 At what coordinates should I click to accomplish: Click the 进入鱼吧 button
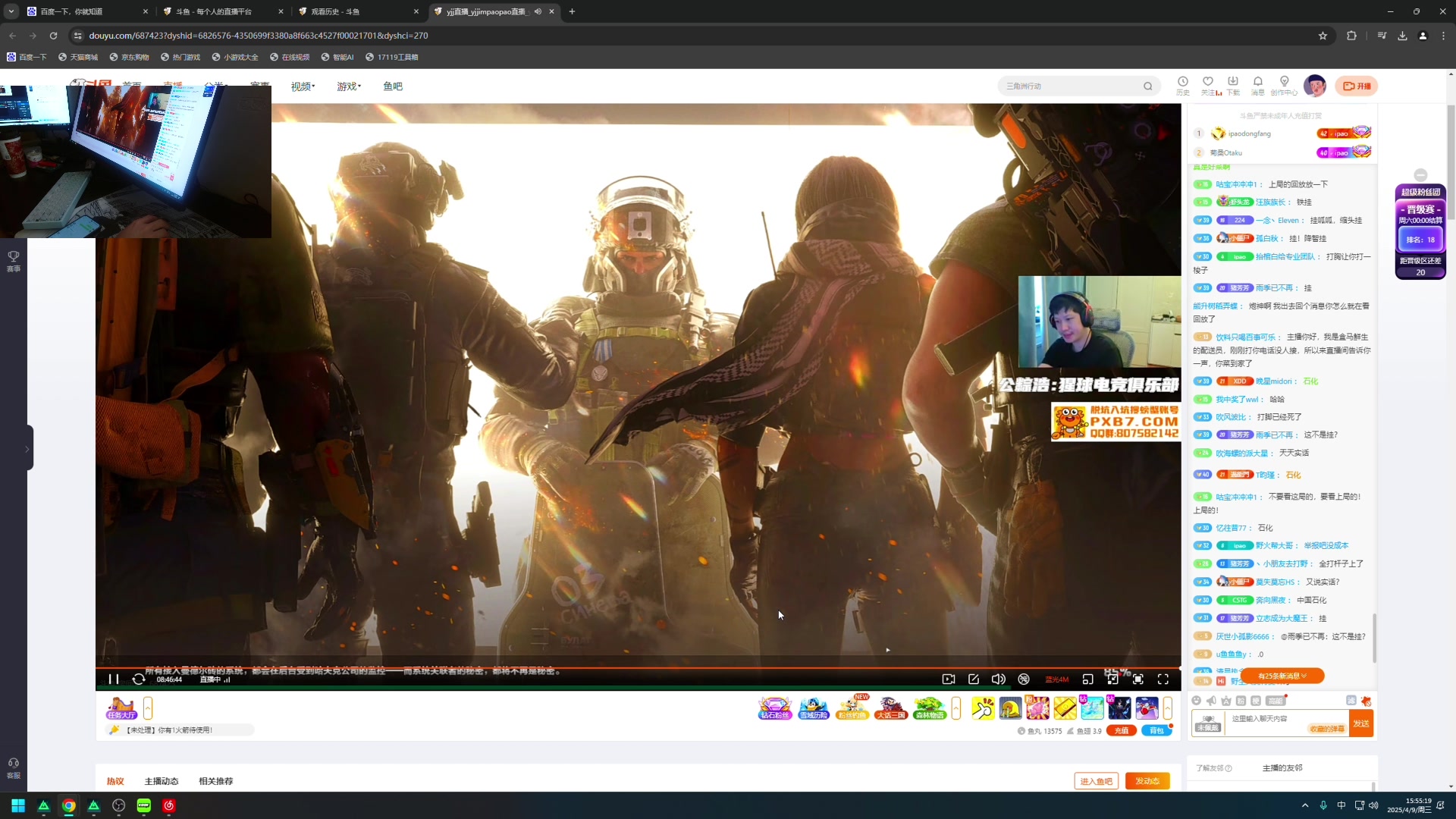coord(1097,781)
